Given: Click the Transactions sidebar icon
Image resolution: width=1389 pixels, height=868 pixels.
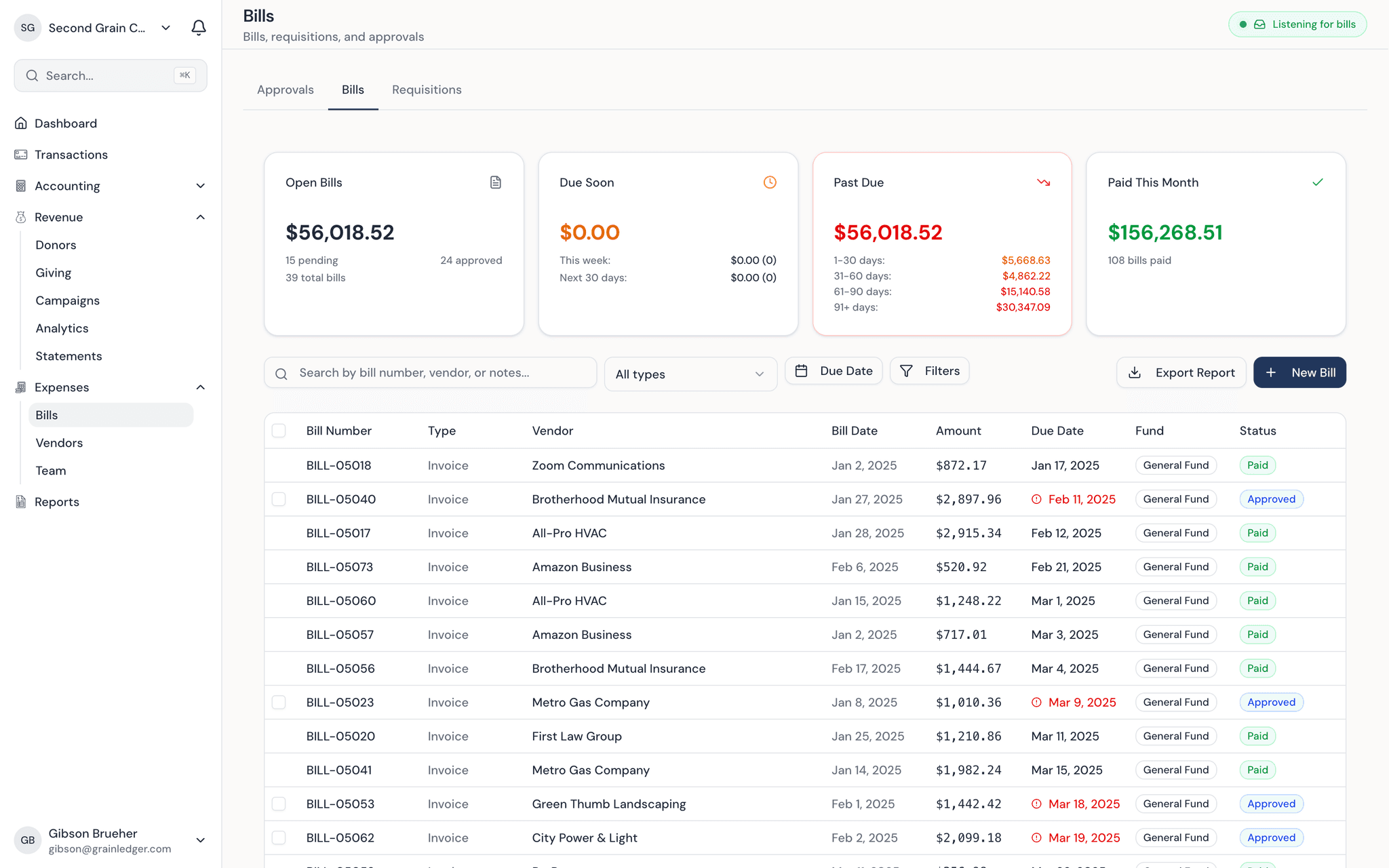Looking at the screenshot, I should 21,155.
